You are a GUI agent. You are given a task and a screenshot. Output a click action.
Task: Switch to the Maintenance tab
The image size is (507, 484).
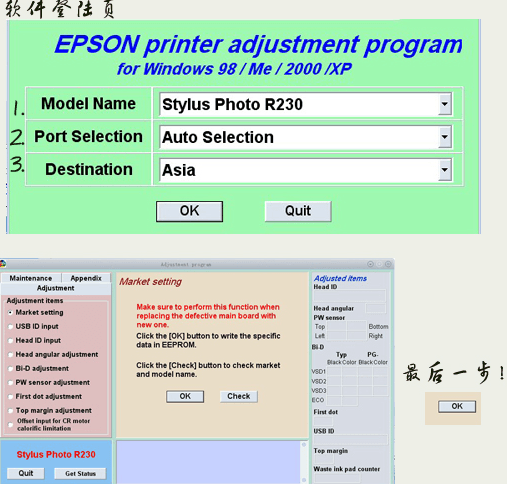click(x=31, y=278)
